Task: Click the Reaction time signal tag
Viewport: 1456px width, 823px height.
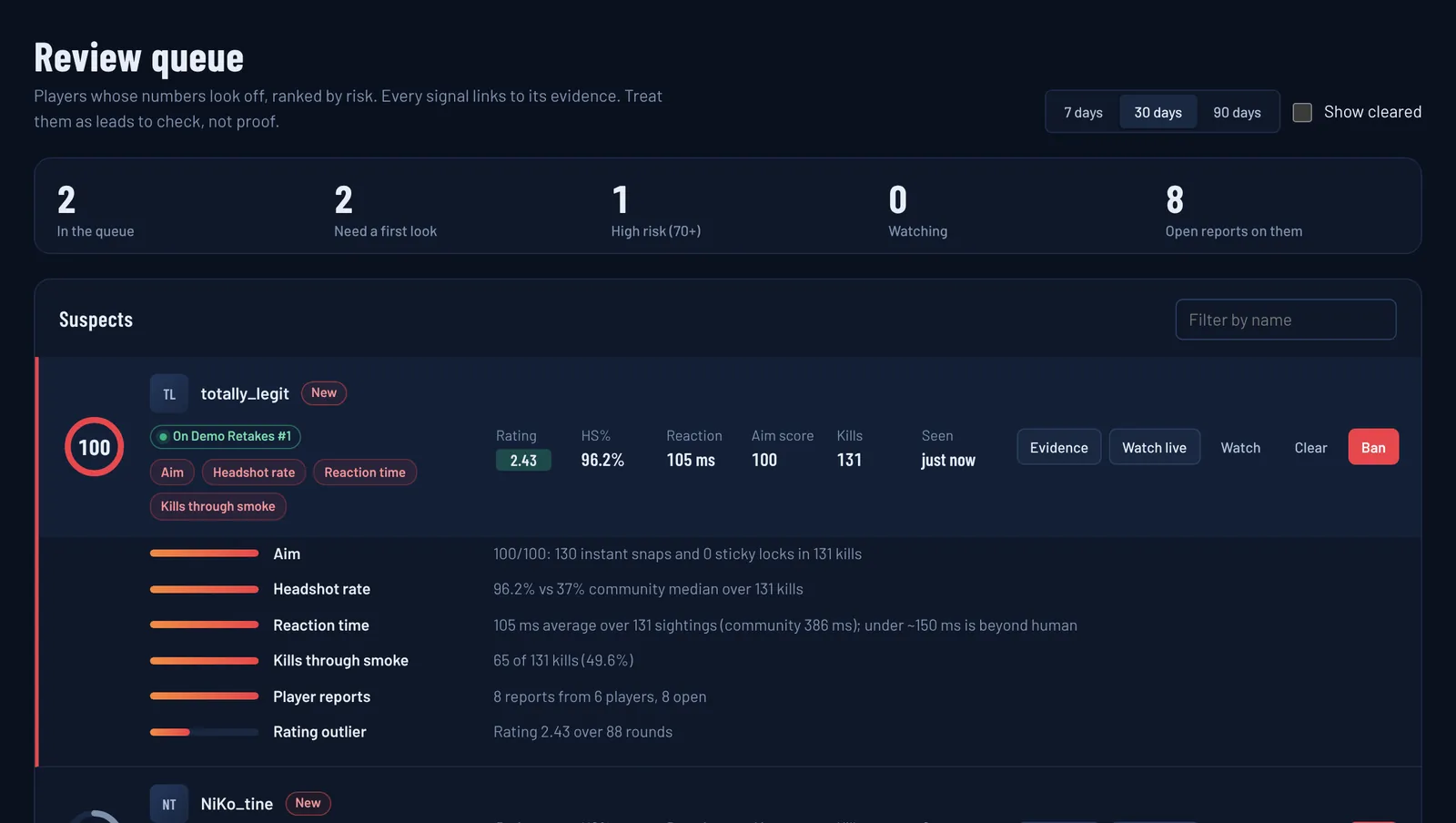Action: pos(365,472)
